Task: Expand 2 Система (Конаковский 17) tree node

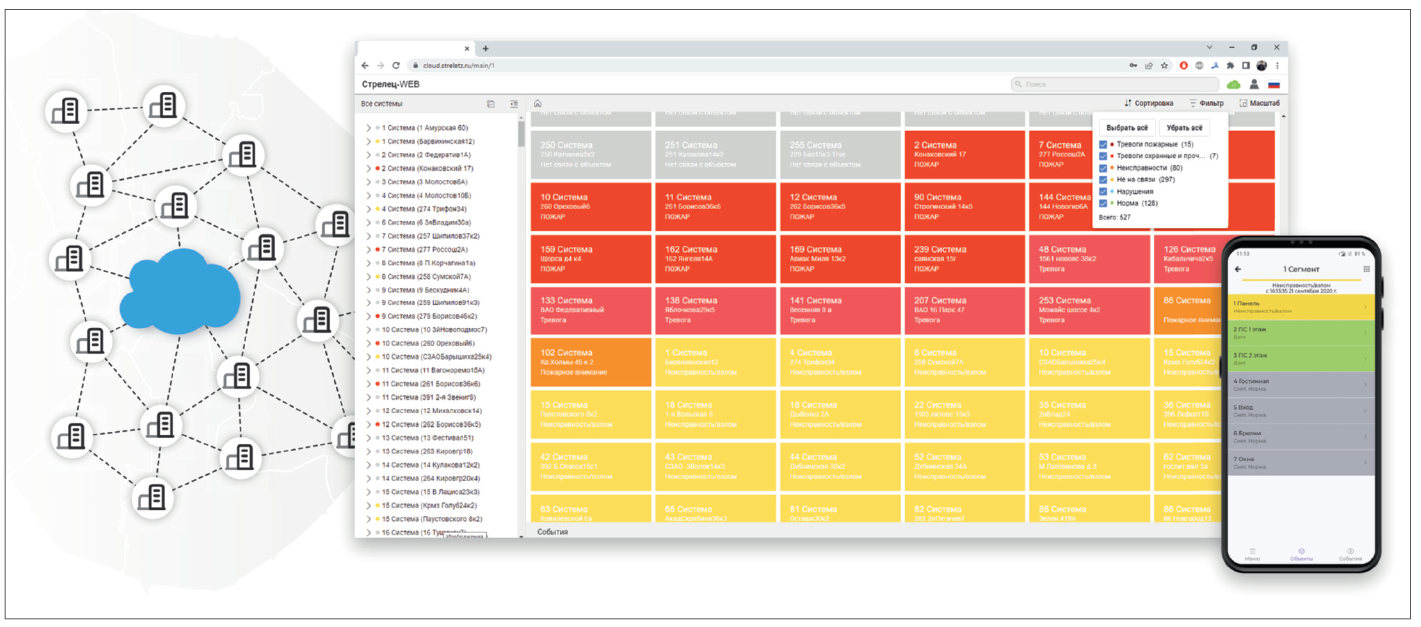Action: point(368,168)
